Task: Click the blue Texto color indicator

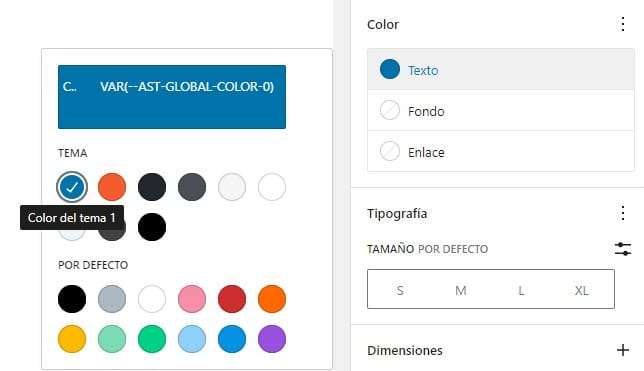Action: pos(390,69)
